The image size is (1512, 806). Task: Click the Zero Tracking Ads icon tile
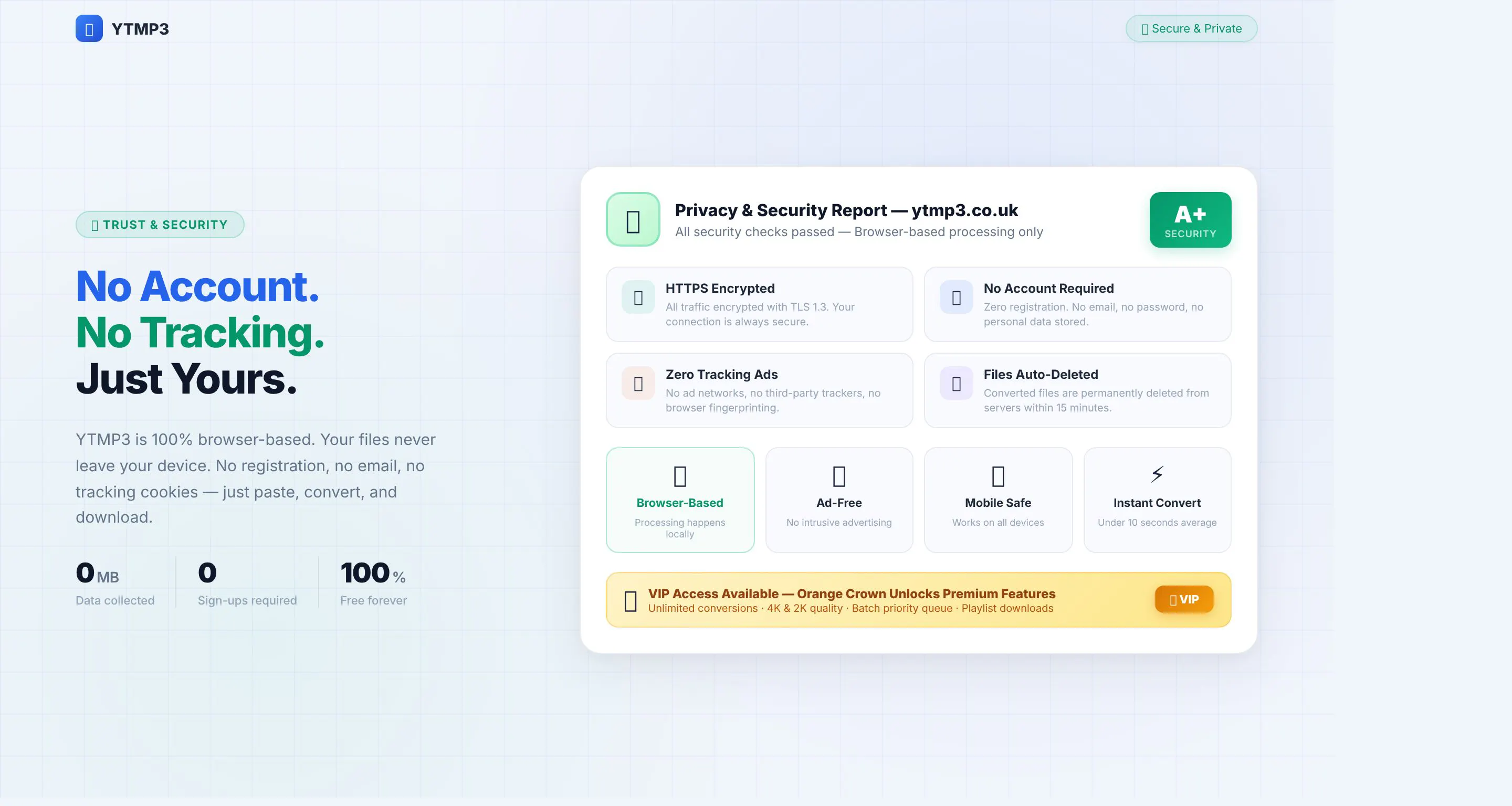click(638, 384)
